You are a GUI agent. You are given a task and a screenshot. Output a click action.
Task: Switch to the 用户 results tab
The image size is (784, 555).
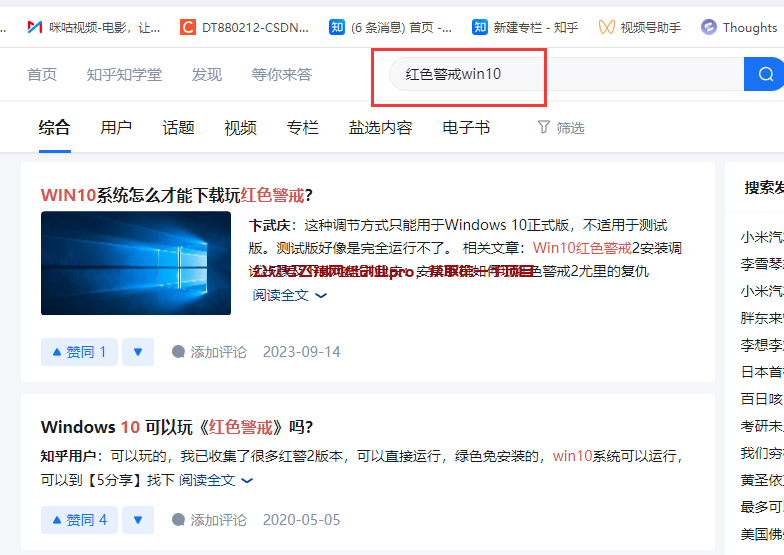point(116,127)
